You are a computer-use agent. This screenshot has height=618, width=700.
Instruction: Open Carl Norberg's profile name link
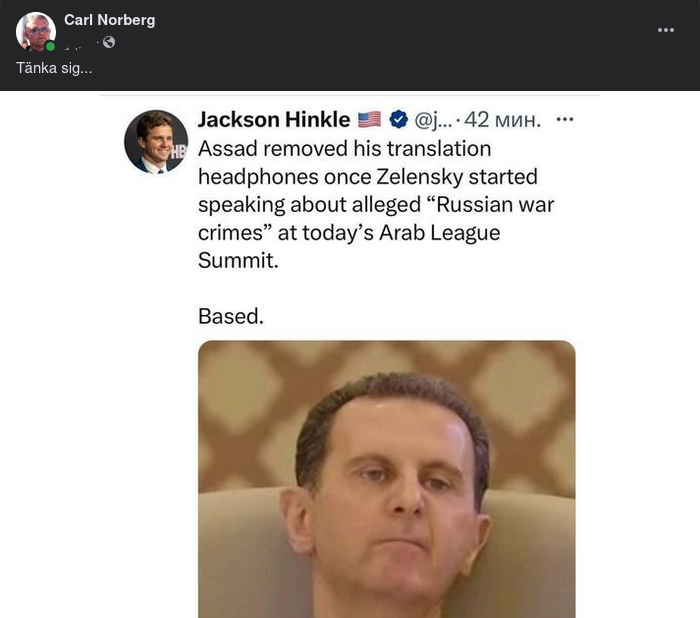point(109,20)
